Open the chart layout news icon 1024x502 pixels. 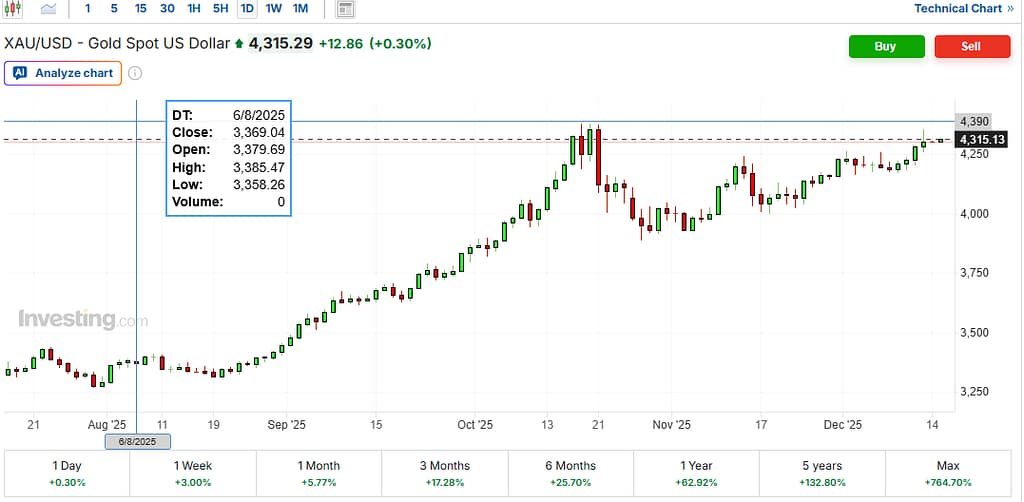(x=345, y=9)
